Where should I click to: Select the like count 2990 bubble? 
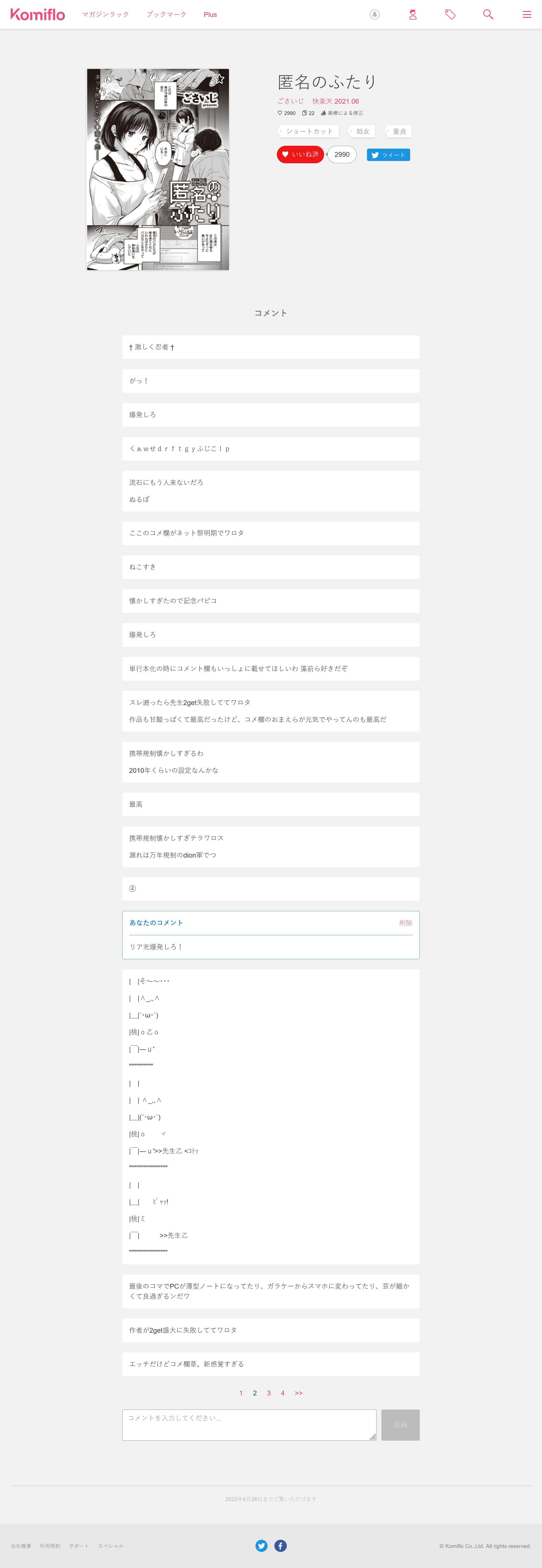click(x=342, y=155)
